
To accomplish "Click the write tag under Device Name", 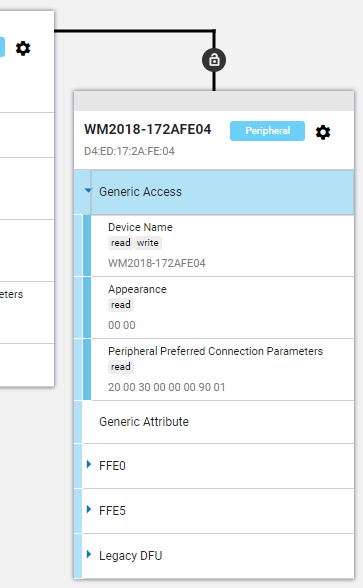I will coord(147,243).
